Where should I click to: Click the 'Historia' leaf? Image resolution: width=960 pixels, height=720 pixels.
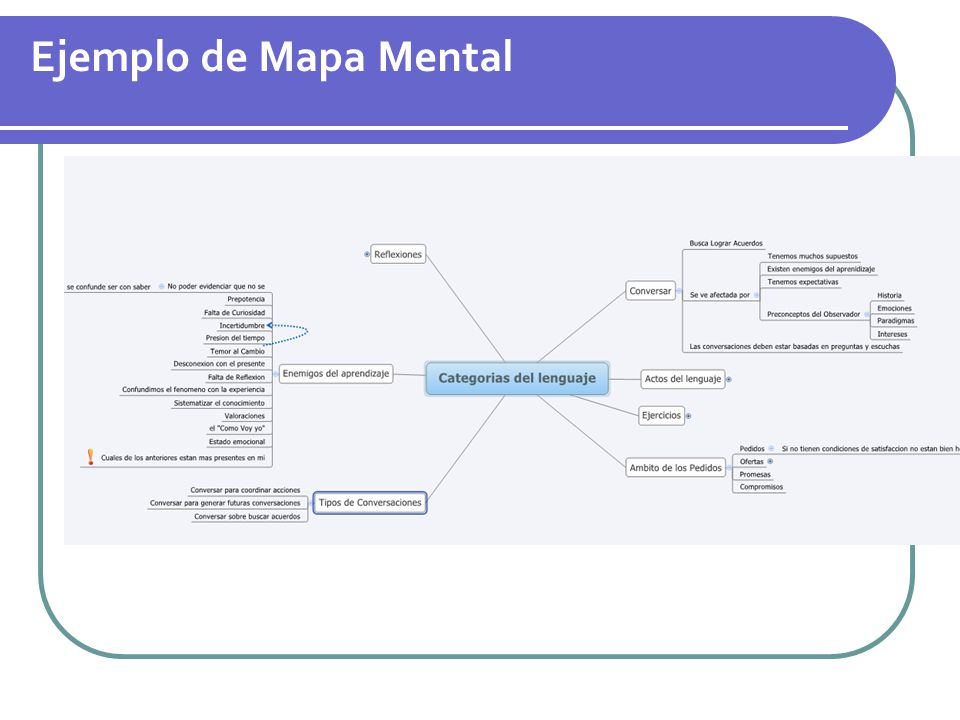pos(889,295)
